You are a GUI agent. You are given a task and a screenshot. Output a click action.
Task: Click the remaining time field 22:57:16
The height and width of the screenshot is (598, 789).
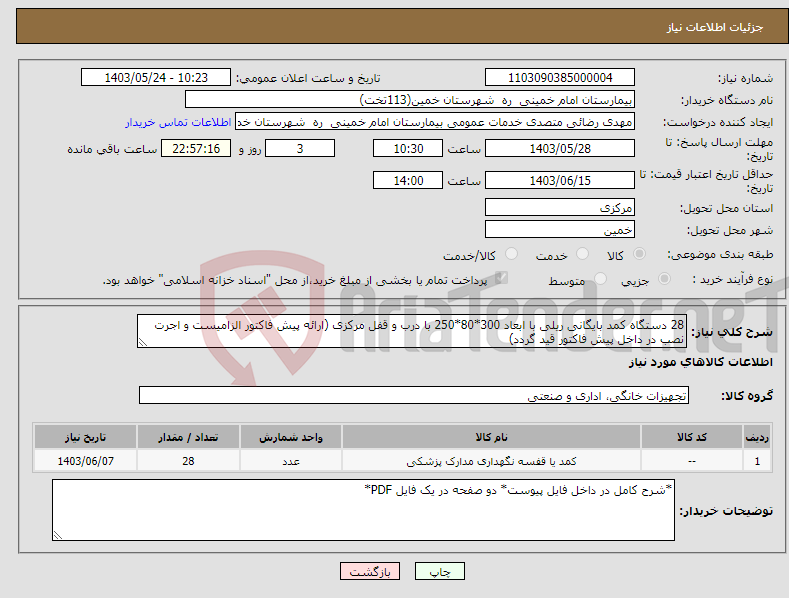pos(196,148)
